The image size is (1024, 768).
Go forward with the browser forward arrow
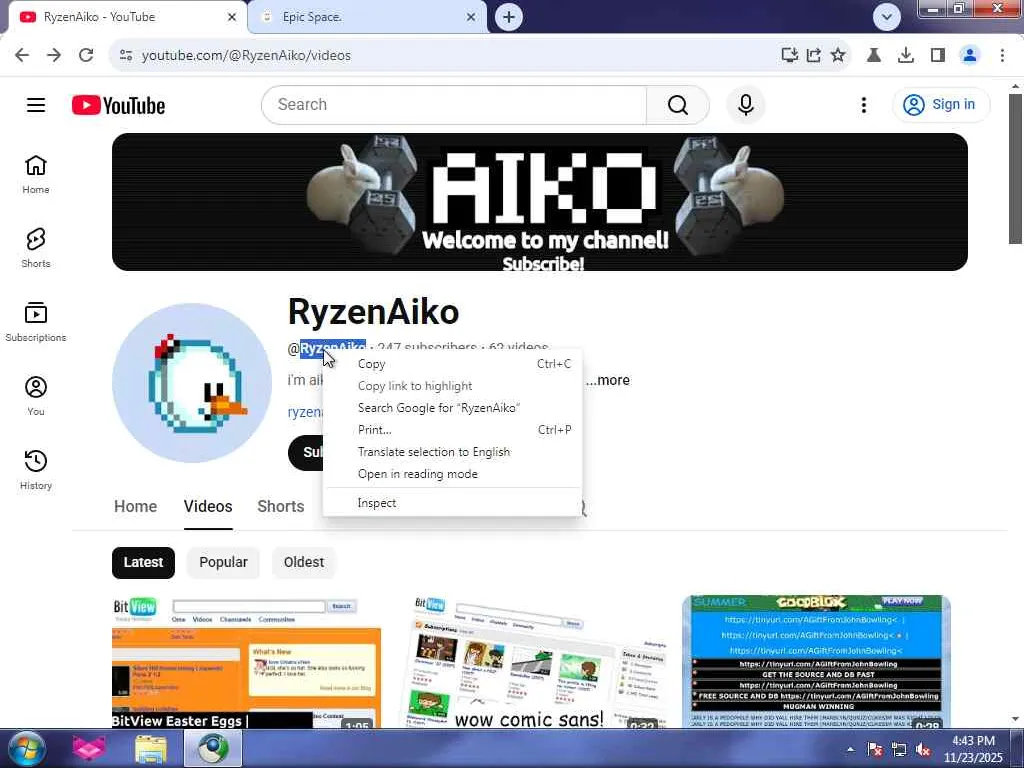coord(54,56)
